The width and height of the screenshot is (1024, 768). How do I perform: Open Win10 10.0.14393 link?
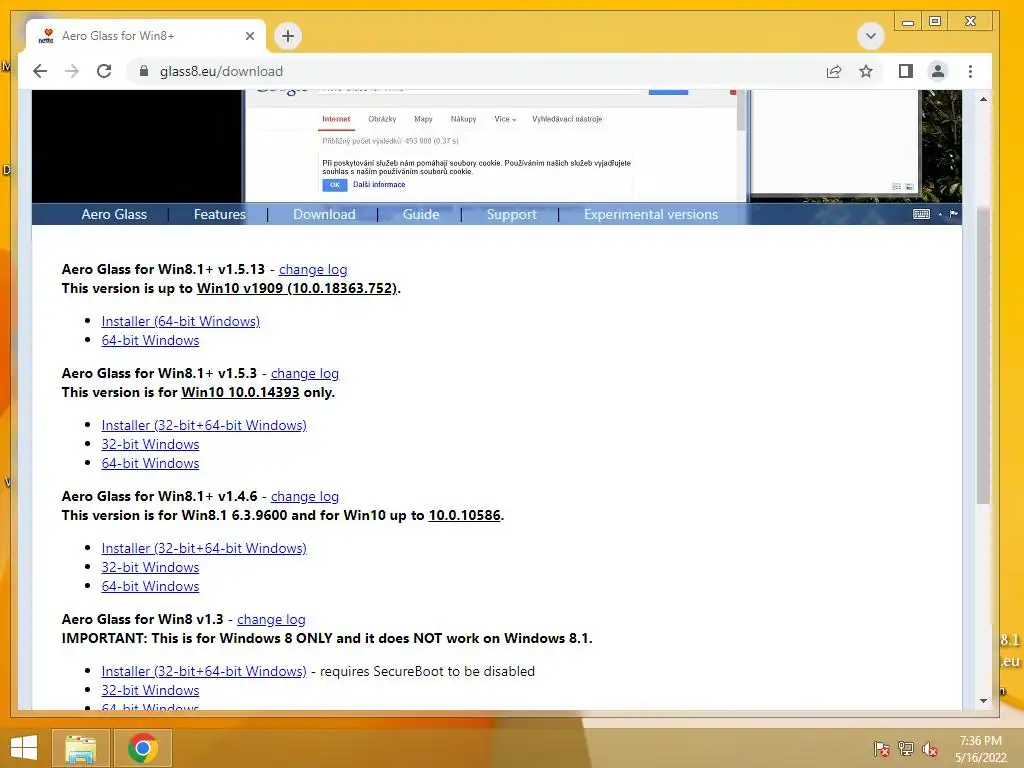pos(240,392)
